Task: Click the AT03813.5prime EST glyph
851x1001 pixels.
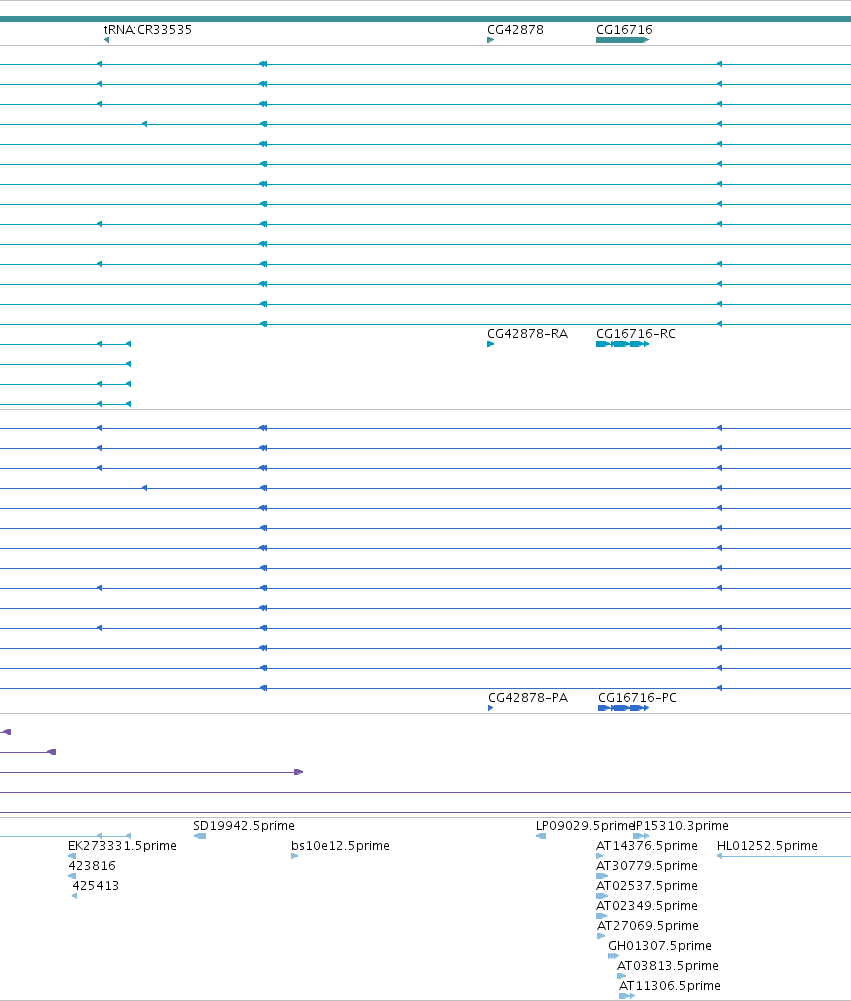Action: pos(621,976)
